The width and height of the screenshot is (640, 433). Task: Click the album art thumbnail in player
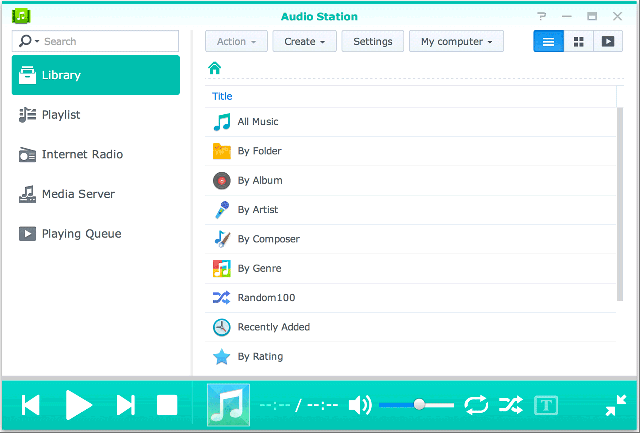(x=229, y=405)
